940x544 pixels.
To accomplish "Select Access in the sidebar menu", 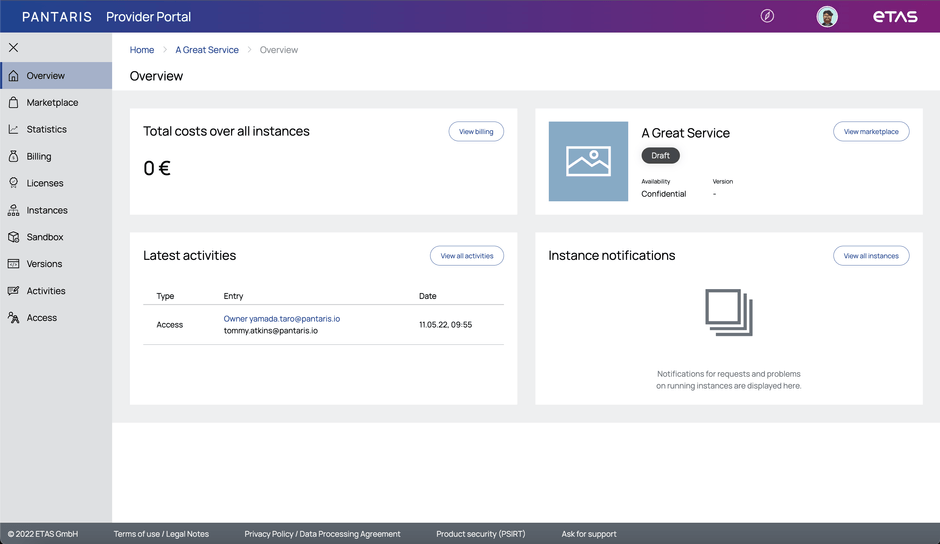I will (x=42, y=318).
